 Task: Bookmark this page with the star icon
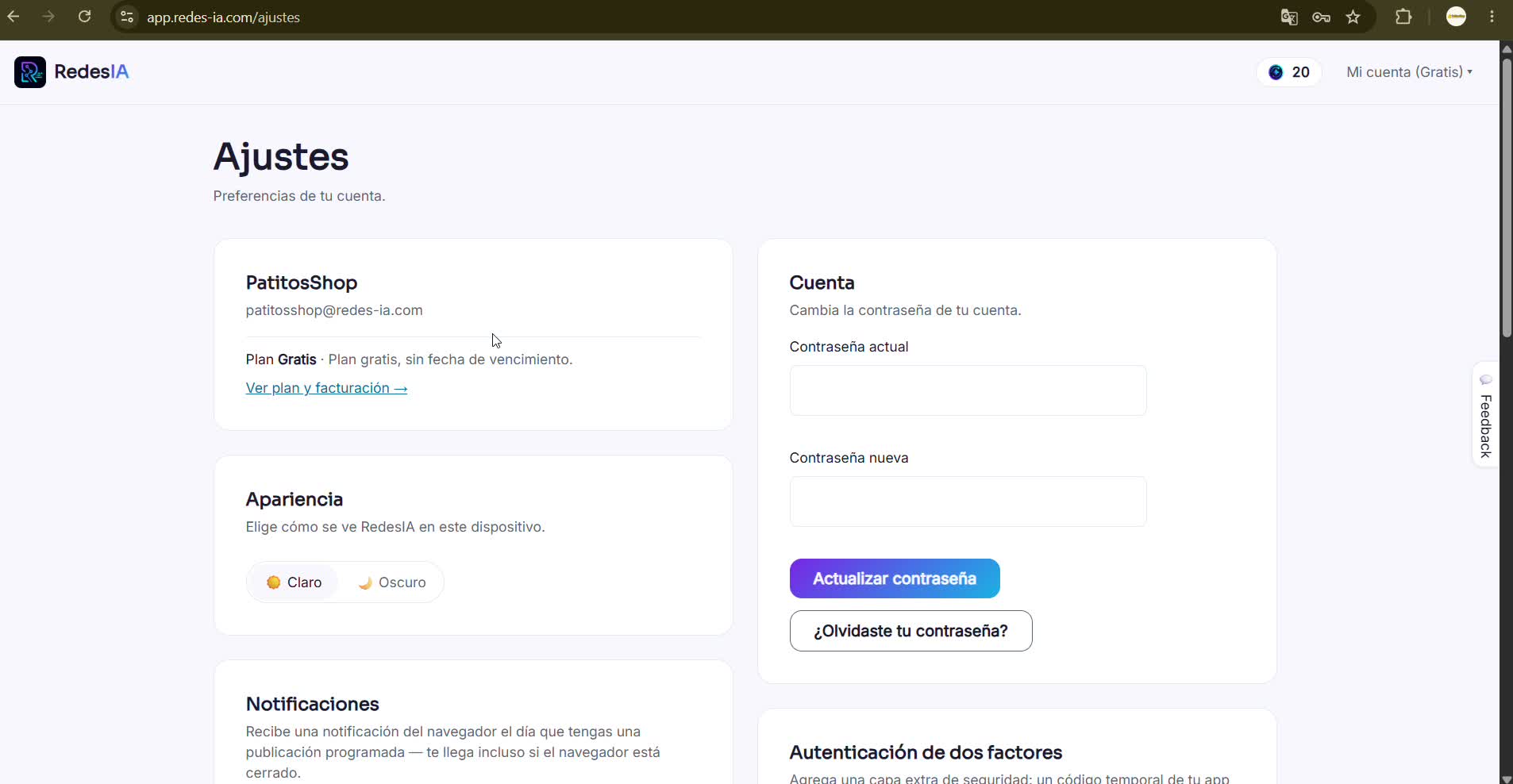[1353, 17]
